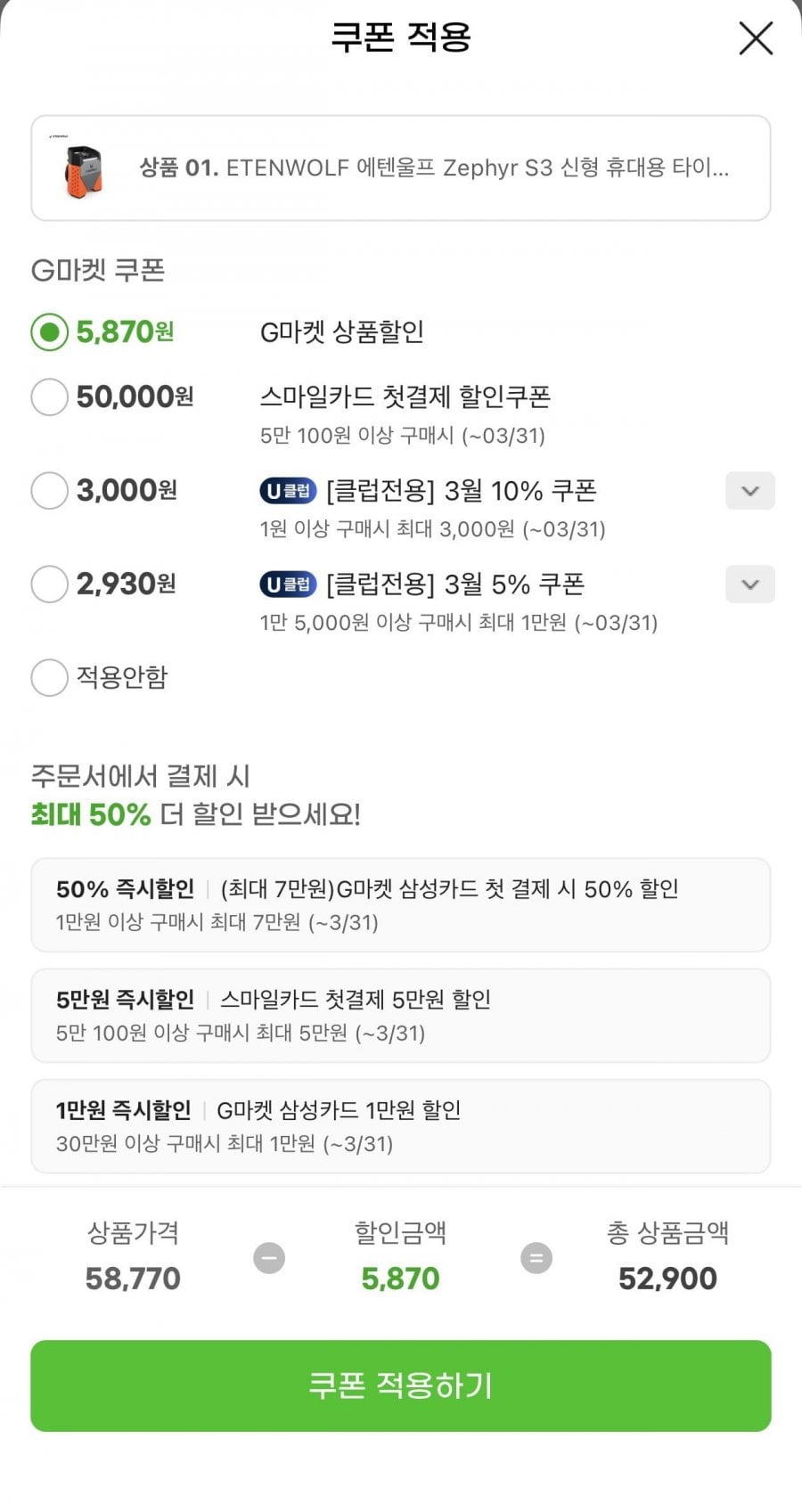
Task: Select the 50,000원 스마일카드 coupon radio
Action: pyautogui.click(x=49, y=396)
